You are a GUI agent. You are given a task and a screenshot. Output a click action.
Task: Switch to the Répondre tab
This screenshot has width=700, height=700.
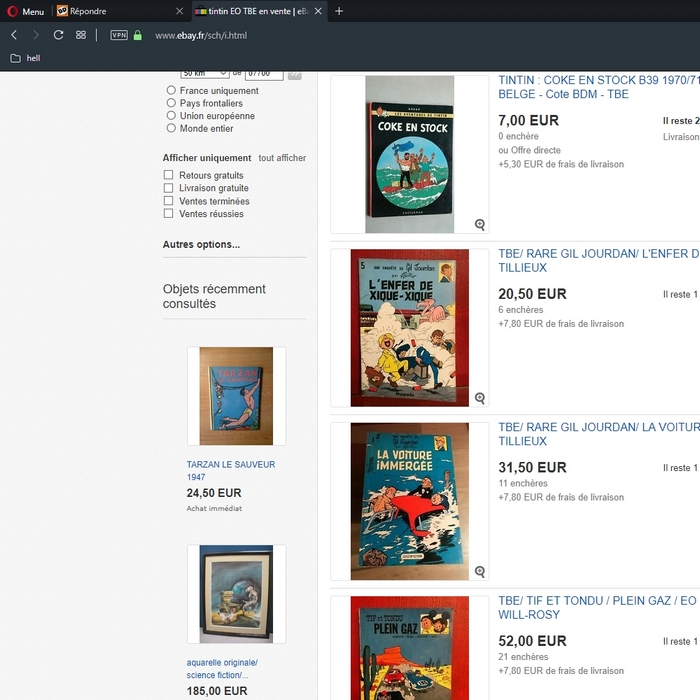(118, 11)
